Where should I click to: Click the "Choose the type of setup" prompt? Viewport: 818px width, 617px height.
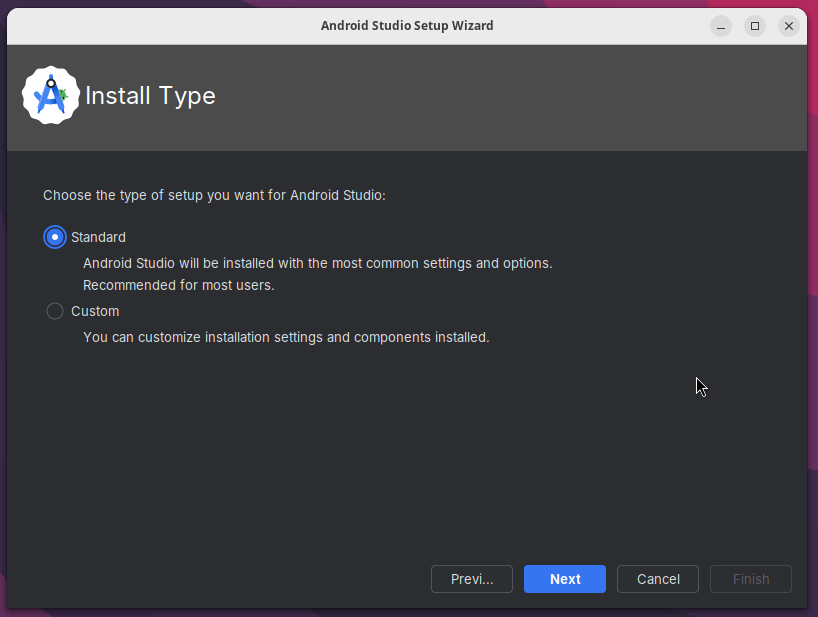pos(214,195)
